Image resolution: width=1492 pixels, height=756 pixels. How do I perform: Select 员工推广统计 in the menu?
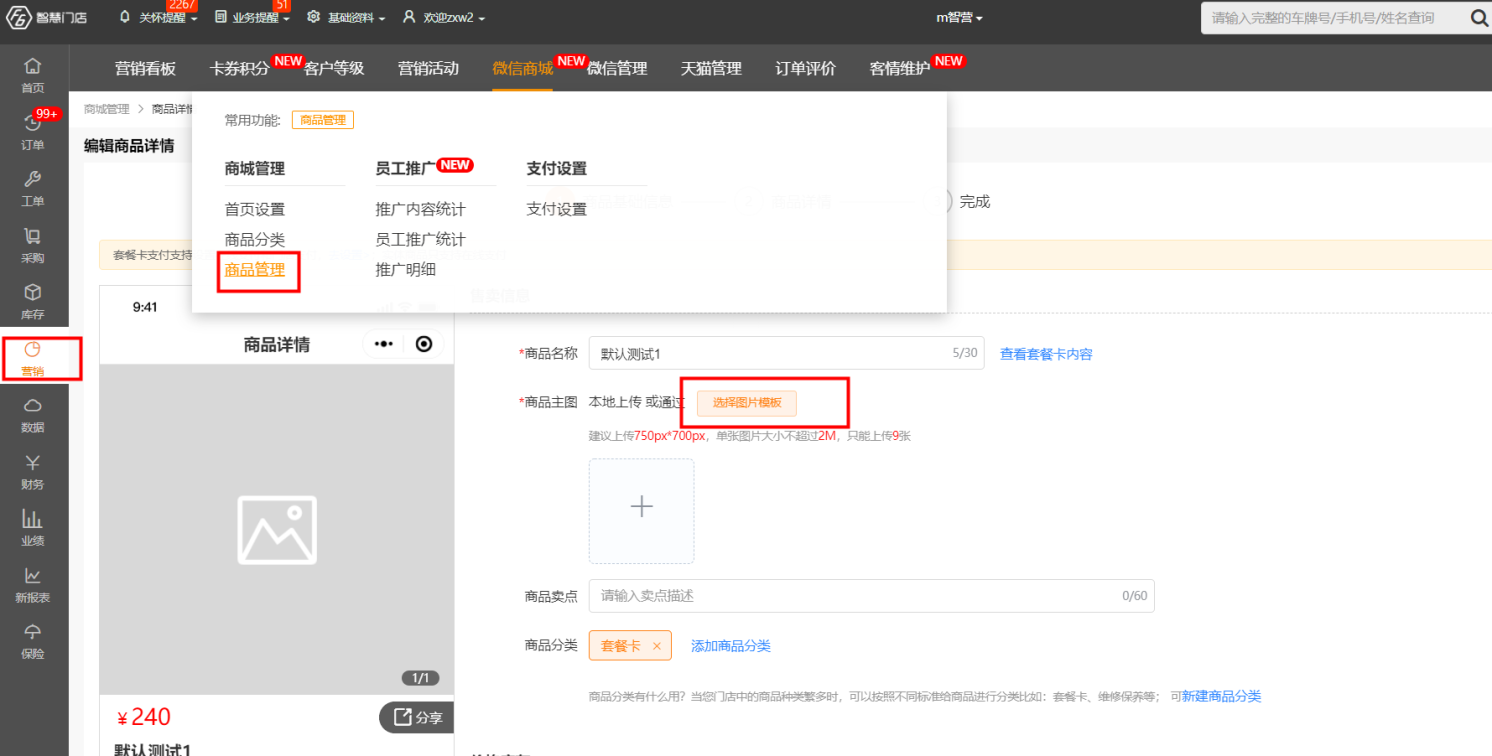coord(420,239)
